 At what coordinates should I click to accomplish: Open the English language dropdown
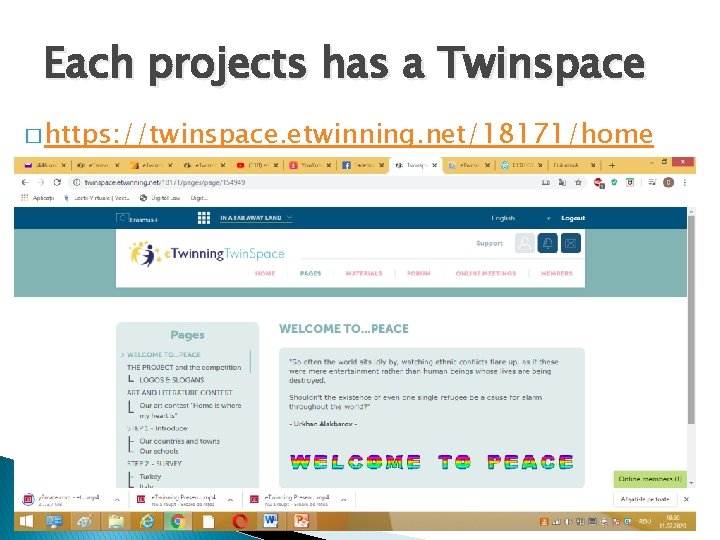click(520, 218)
